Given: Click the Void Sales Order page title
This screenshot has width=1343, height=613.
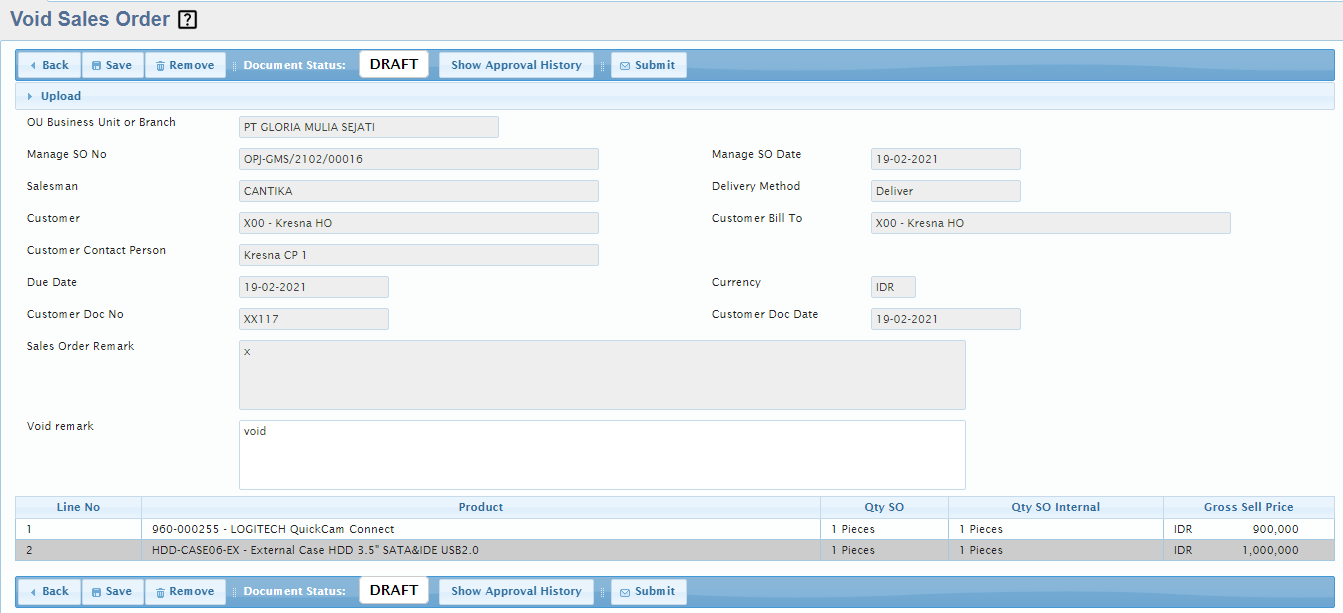Looking at the screenshot, I should (90, 19).
